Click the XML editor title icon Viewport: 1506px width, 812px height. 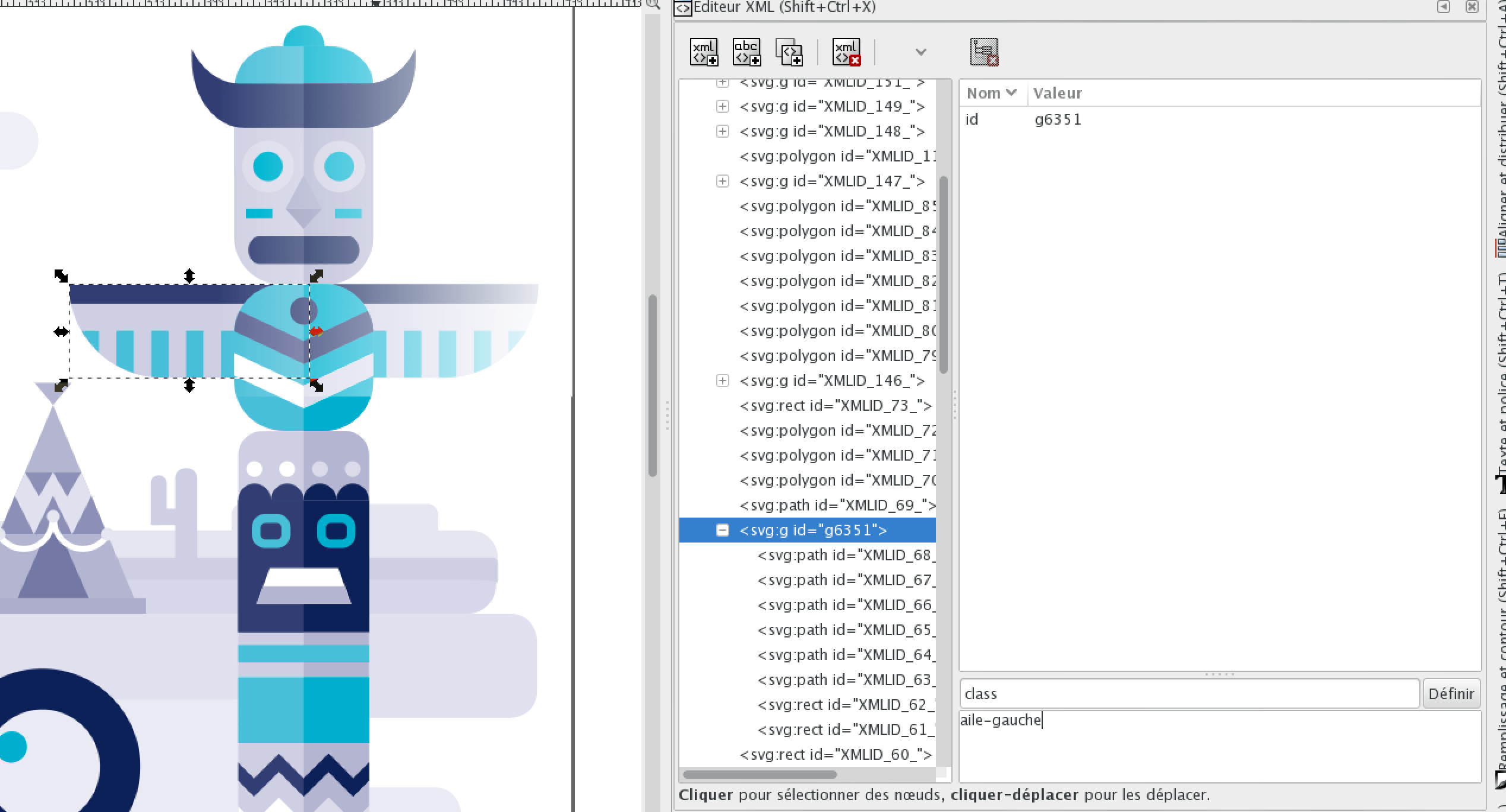[x=683, y=8]
